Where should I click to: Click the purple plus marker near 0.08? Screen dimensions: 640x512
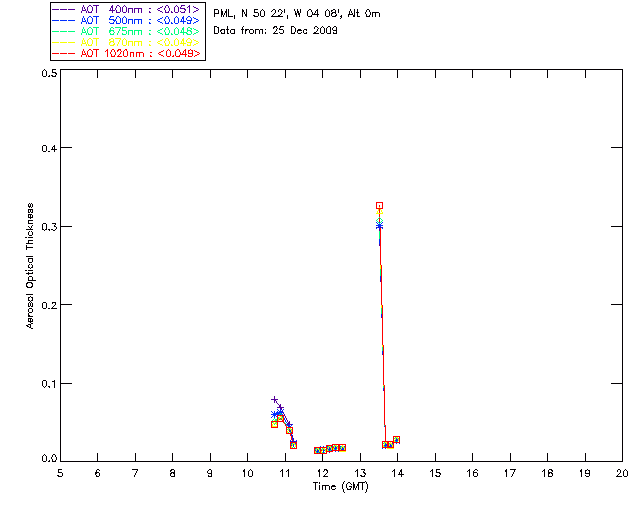pyautogui.click(x=274, y=399)
